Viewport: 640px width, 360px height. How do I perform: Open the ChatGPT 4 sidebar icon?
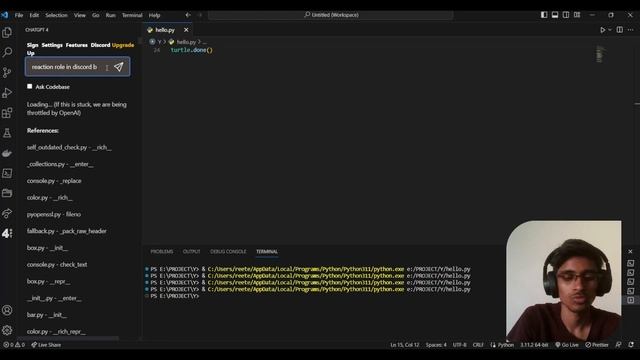click(7, 233)
